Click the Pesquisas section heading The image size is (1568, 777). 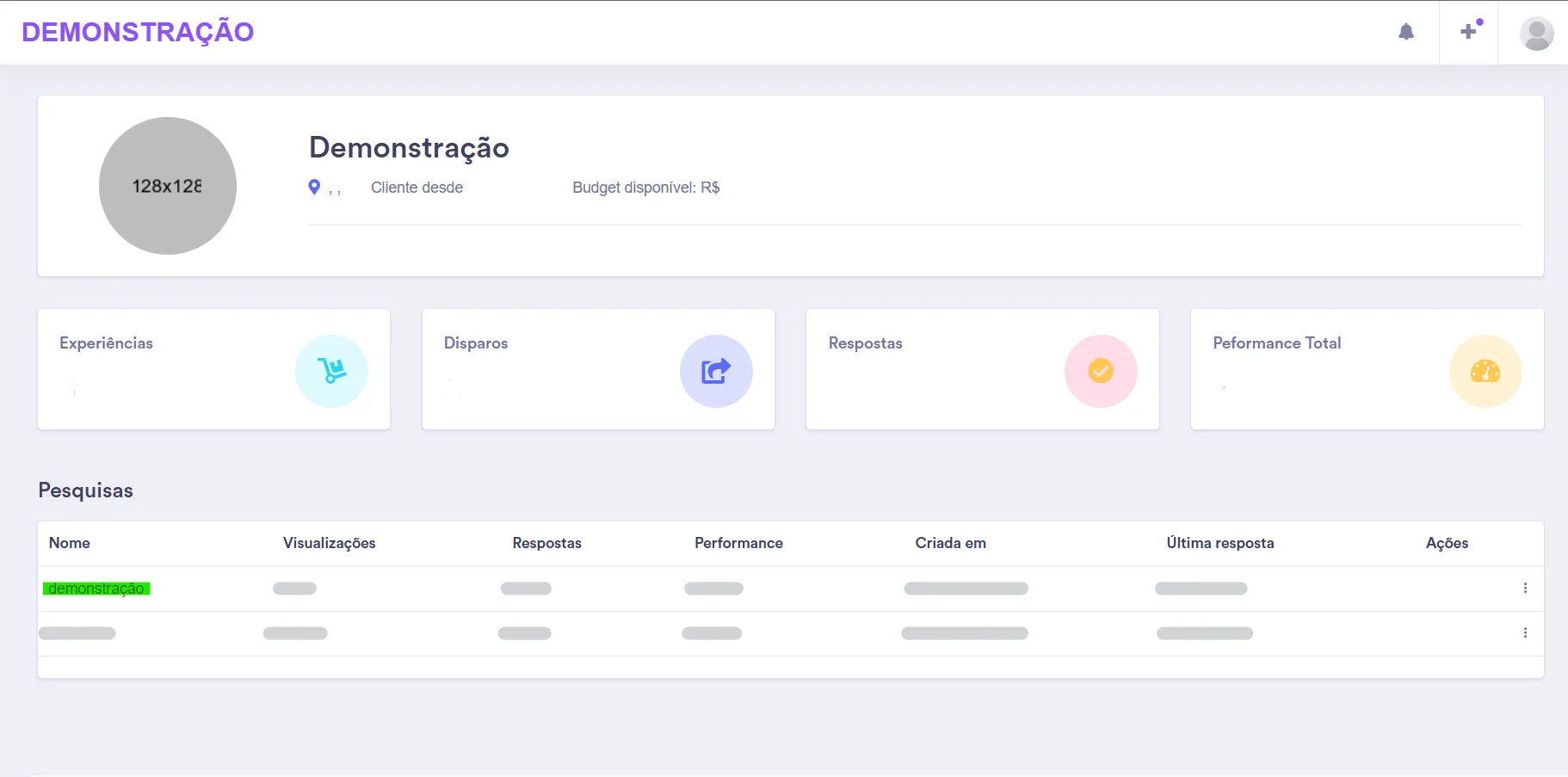[x=86, y=490]
